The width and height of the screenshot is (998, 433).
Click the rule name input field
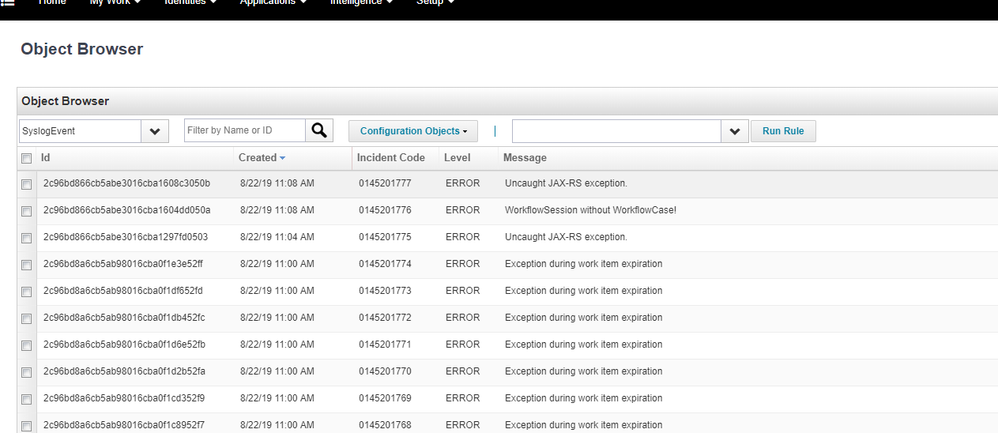pyautogui.click(x=616, y=131)
